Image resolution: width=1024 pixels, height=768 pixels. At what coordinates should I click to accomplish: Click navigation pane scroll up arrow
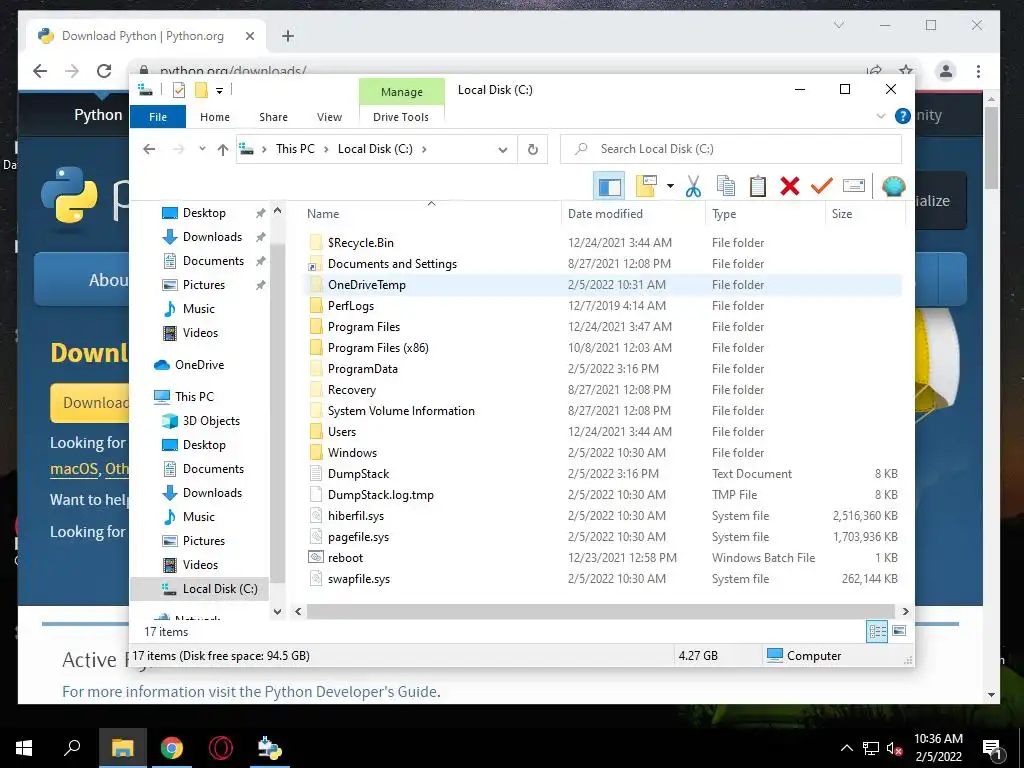(278, 211)
